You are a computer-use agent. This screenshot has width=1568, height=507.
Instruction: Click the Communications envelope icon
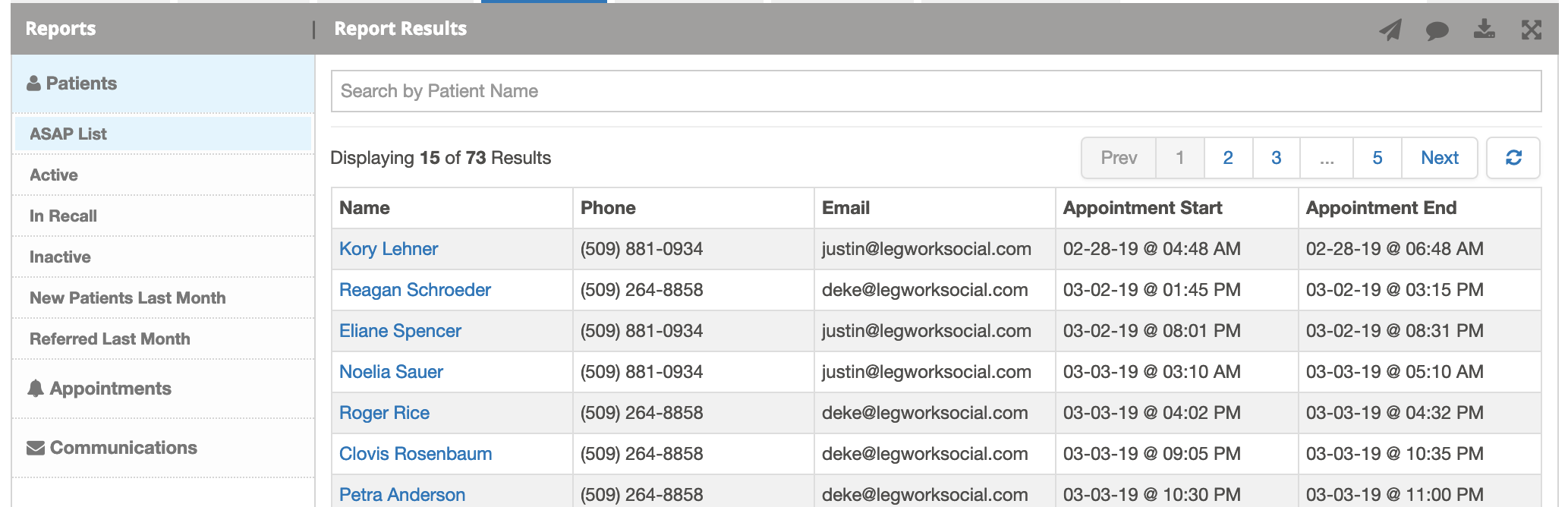tap(36, 448)
